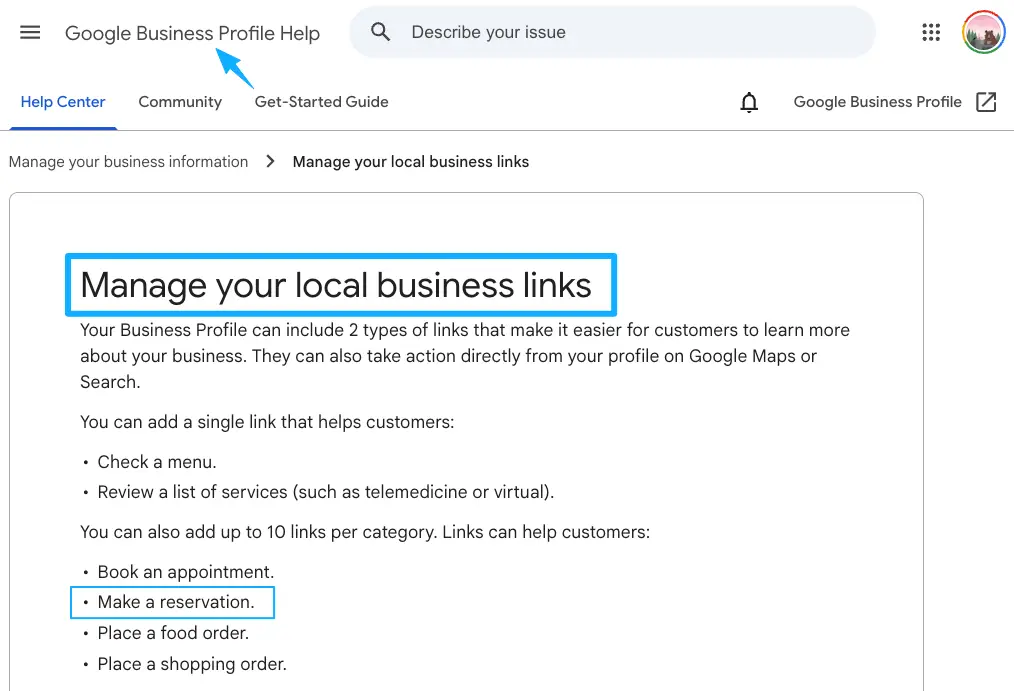The width and height of the screenshot is (1014, 691).
Task: Click the search magnifier icon
Action: coord(380,32)
